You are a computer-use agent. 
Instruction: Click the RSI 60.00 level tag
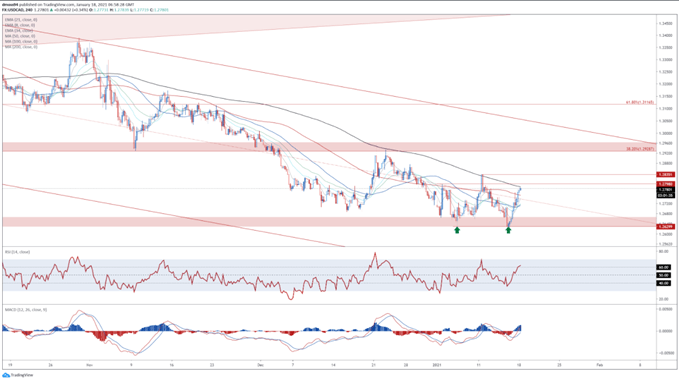[x=663, y=267]
